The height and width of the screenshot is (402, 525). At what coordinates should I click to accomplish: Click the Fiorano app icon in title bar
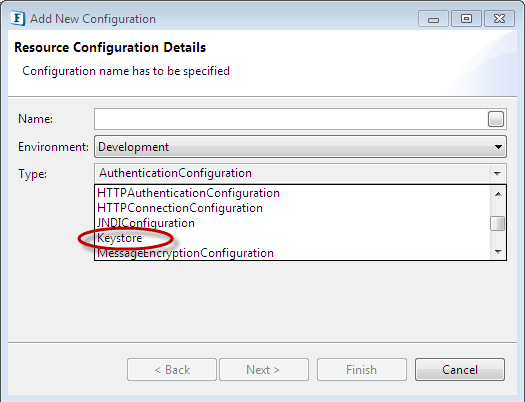[x=18, y=18]
